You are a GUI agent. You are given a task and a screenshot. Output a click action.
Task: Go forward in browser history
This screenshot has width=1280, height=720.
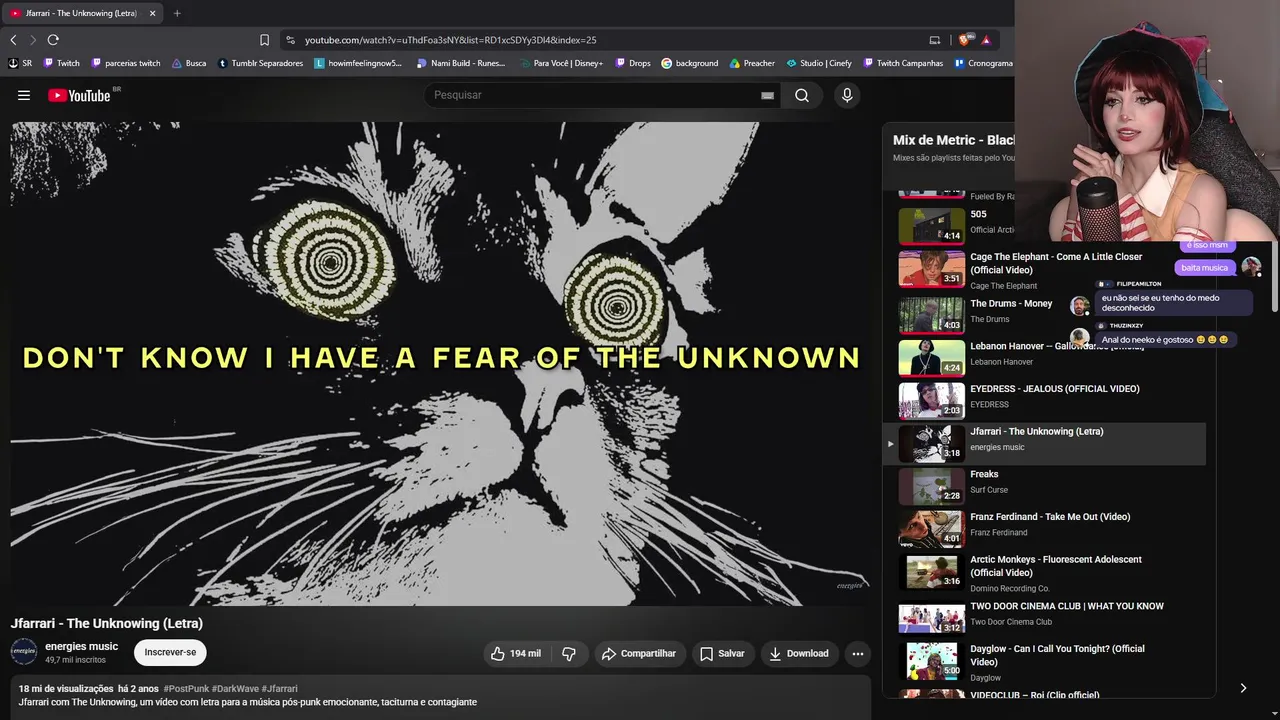(x=32, y=40)
